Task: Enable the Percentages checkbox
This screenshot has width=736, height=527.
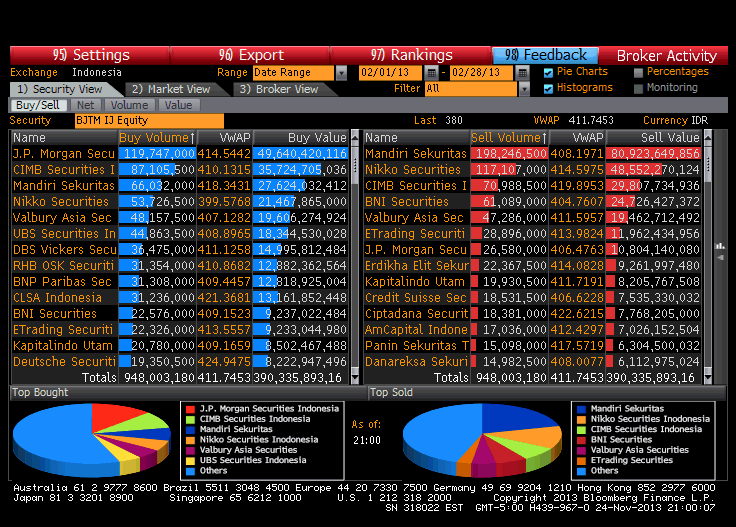Action: click(x=638, y=72)
